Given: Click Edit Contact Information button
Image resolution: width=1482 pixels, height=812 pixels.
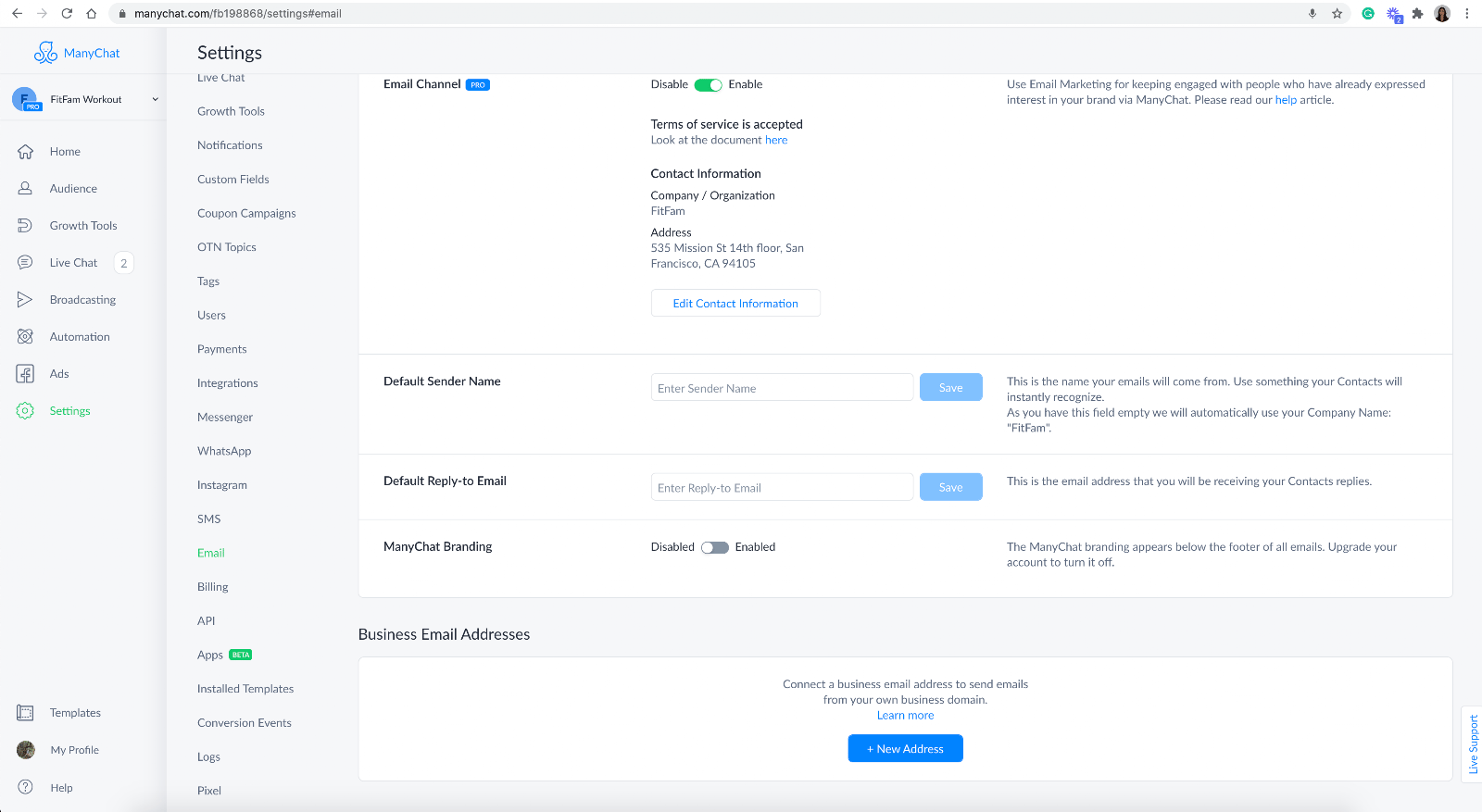Looking at the screenshot, I should pos(735,304).
